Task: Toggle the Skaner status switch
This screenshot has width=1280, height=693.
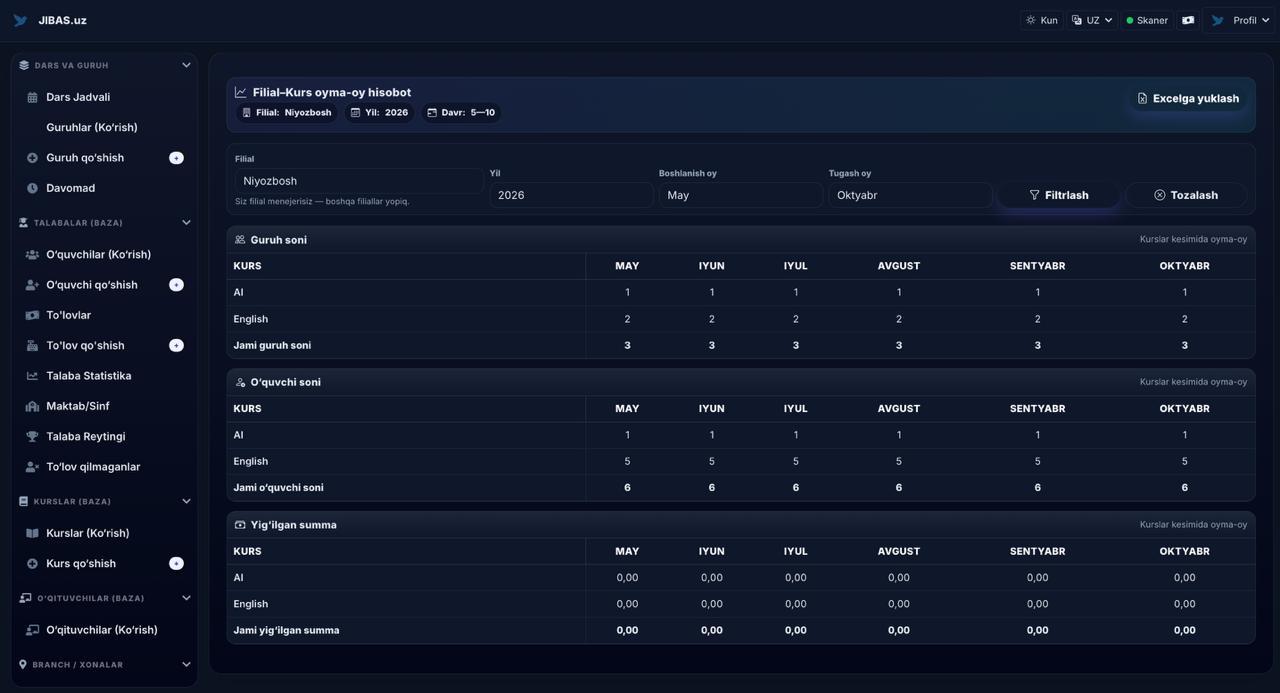Action: [x=1146, y=20]
